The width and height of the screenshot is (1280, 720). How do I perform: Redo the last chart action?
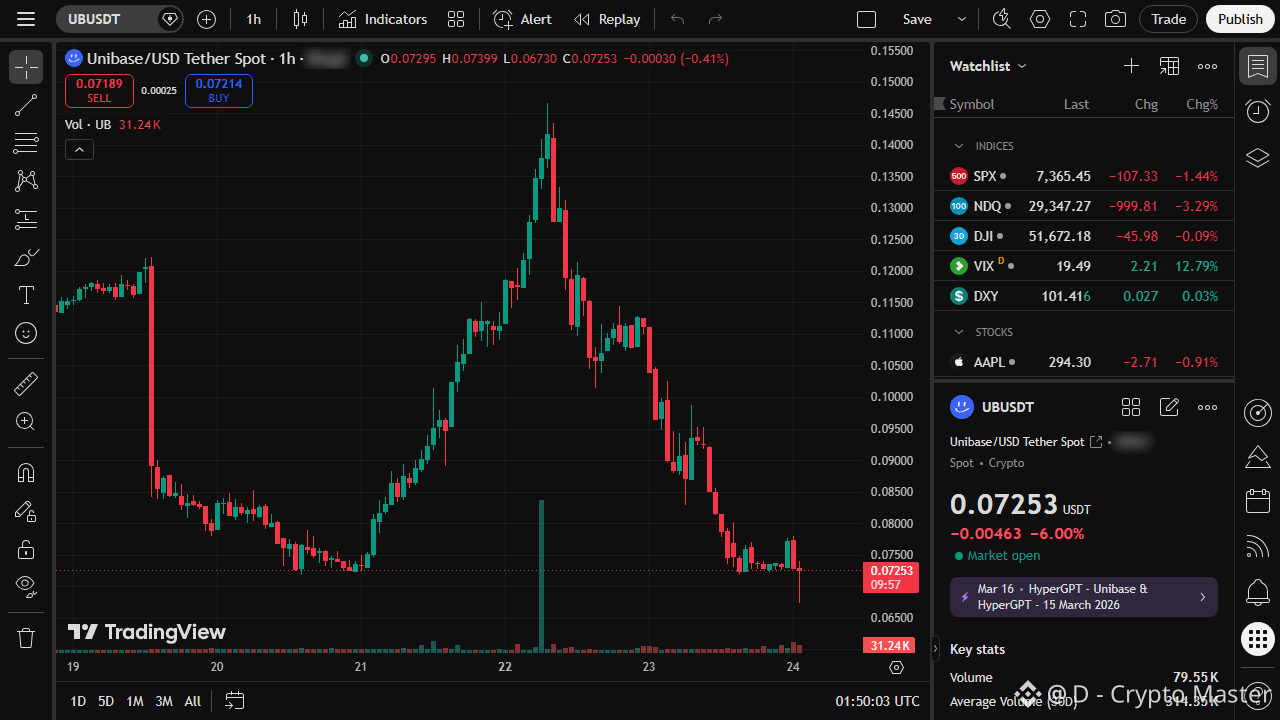point(715,19)
